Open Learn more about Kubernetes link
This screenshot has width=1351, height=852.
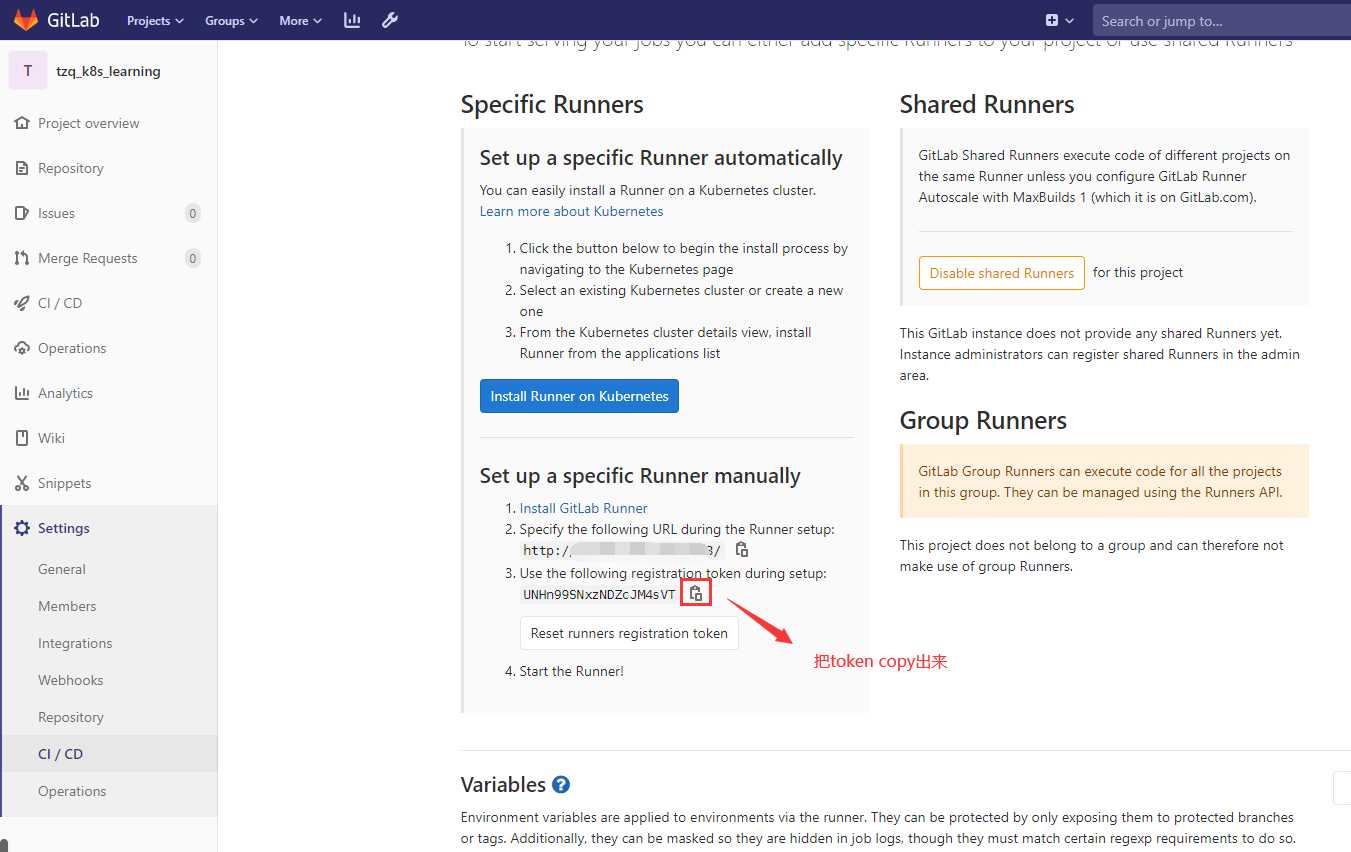571,211
